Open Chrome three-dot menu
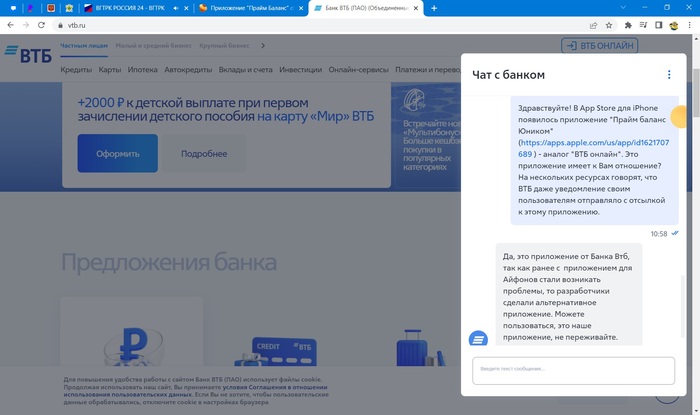 pyautogui.click(x=689, y=24)
